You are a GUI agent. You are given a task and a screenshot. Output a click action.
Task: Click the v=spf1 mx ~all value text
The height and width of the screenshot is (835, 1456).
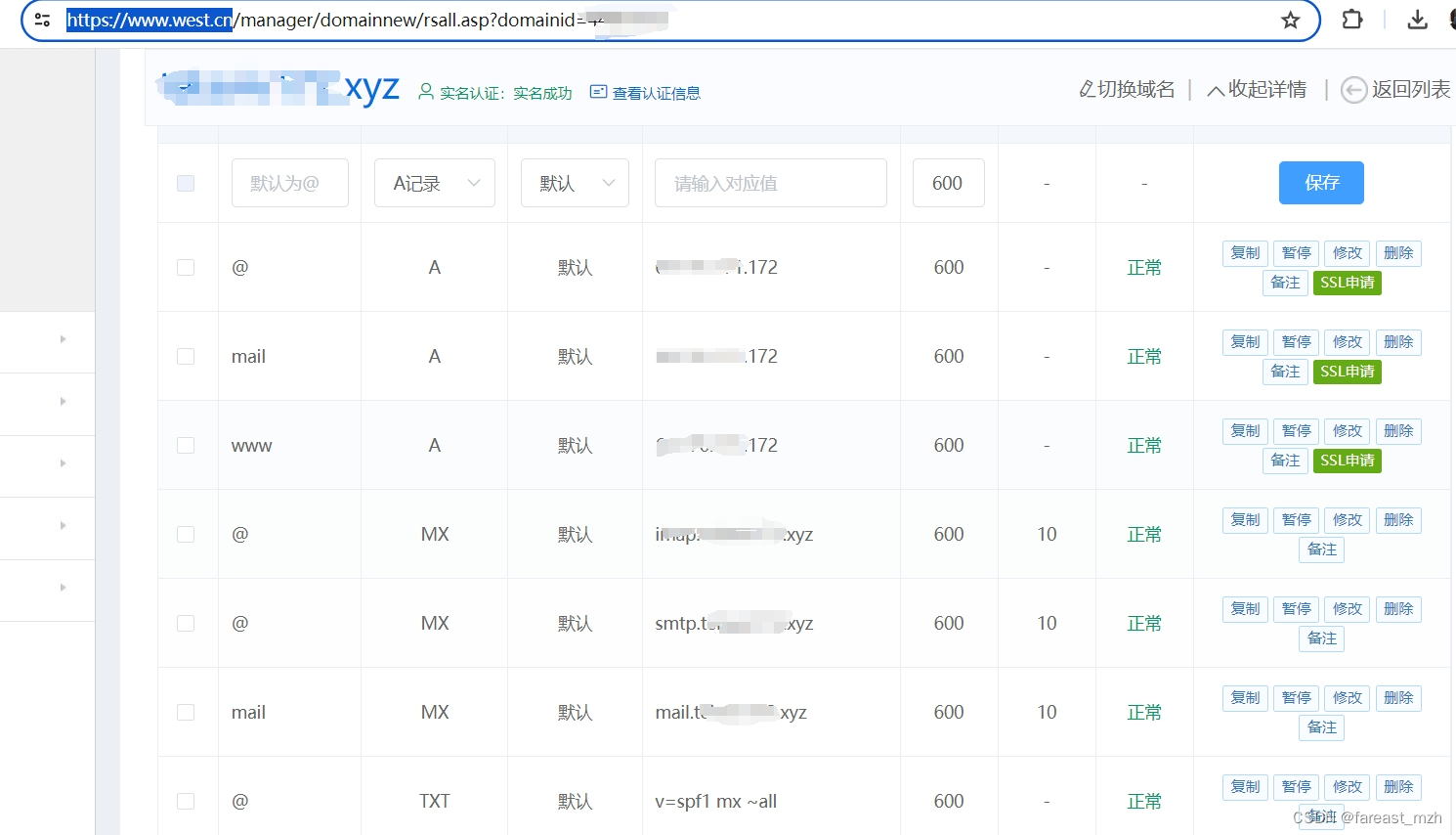716,802
